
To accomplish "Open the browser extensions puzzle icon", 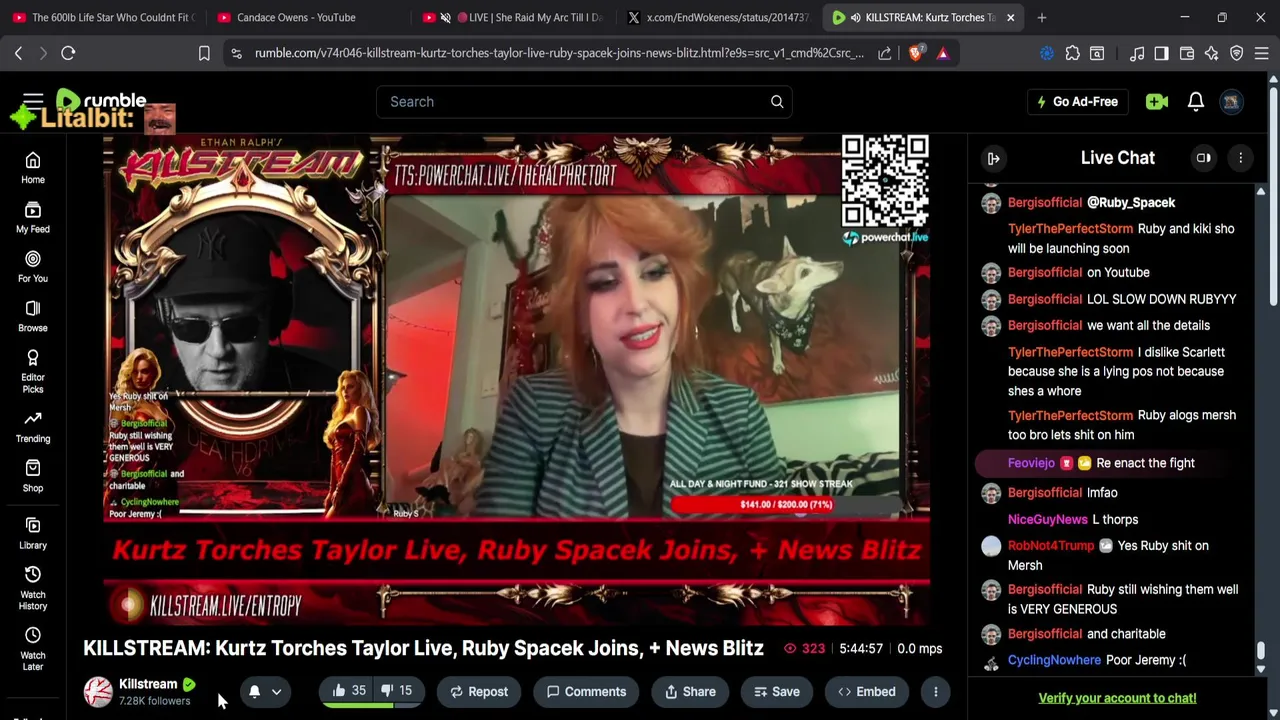I will [1072, 53].
